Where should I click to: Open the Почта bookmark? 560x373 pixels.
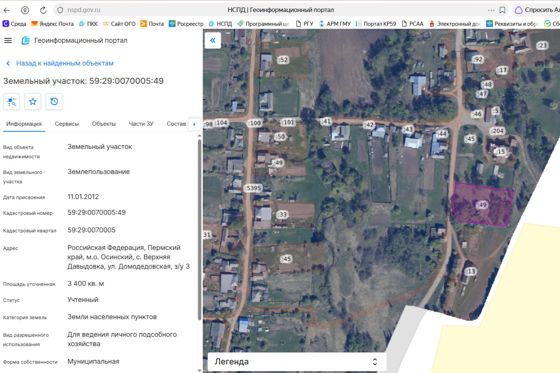coord(152,24)
